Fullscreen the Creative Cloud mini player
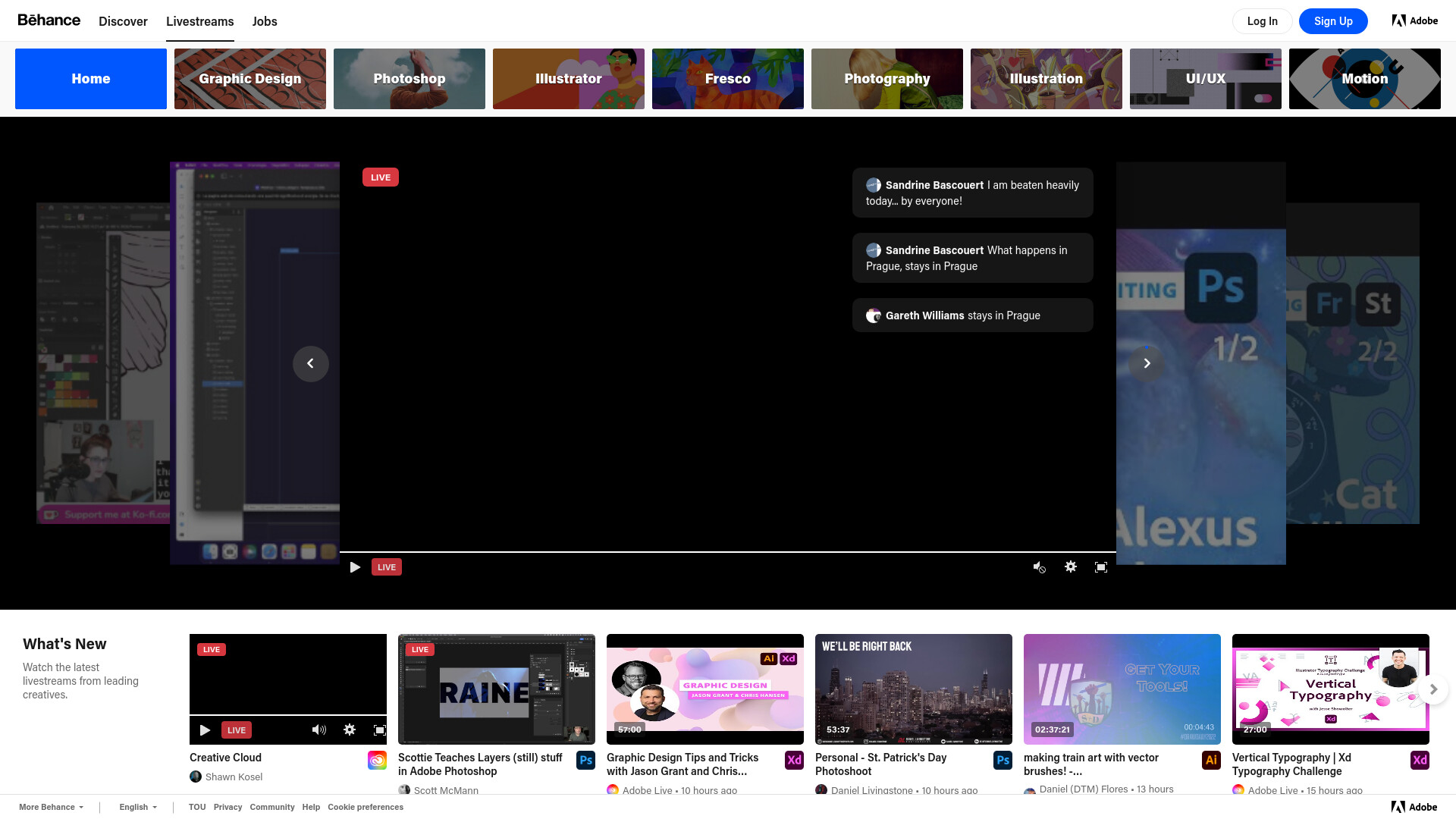 [x=380, y=730]
